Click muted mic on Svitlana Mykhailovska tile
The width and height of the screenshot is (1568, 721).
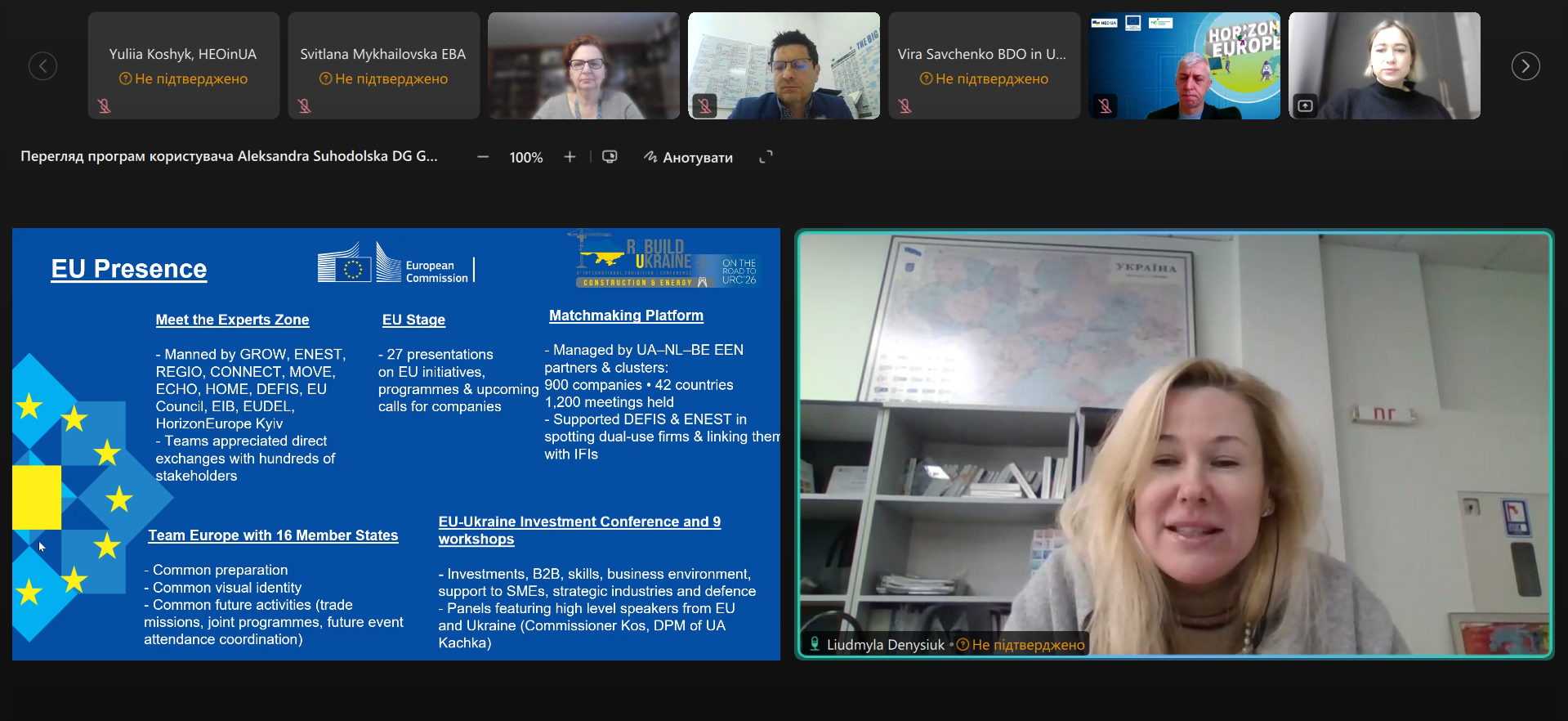(305, 105)
